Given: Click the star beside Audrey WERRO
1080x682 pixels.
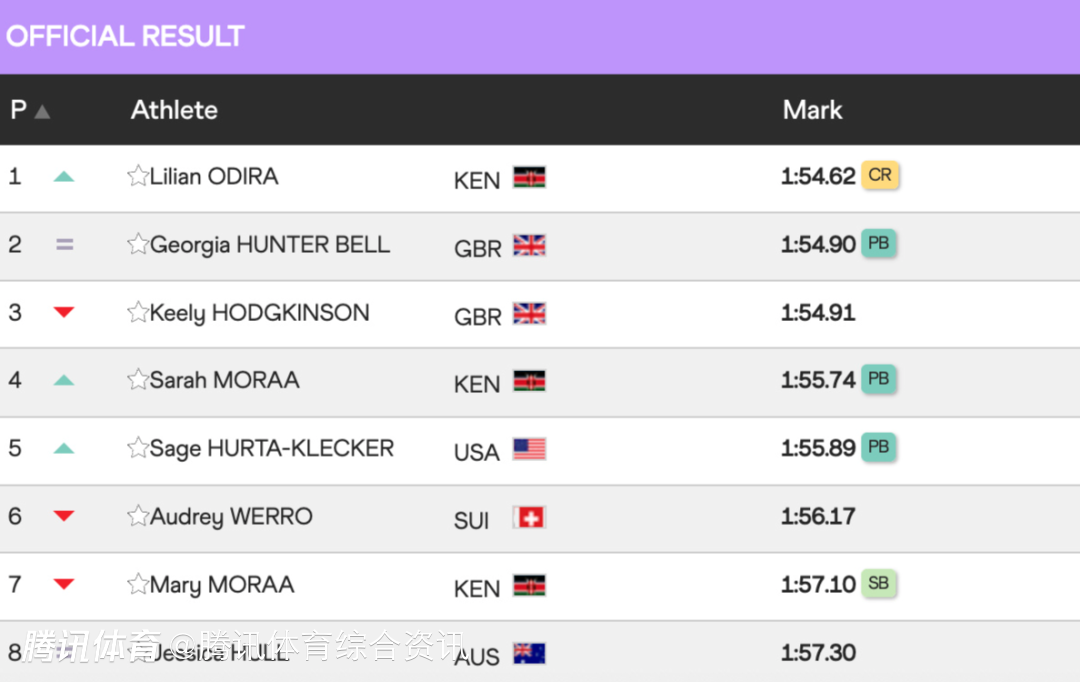Looking at the screenshot, I should [x=138, y=515].
